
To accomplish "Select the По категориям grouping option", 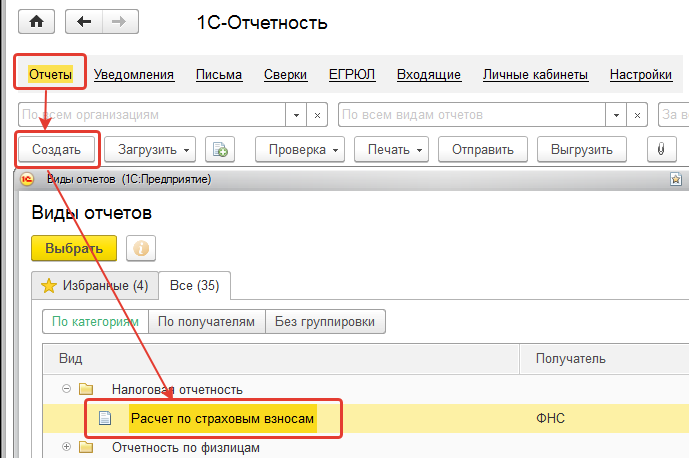I will [x=95, y=322].
